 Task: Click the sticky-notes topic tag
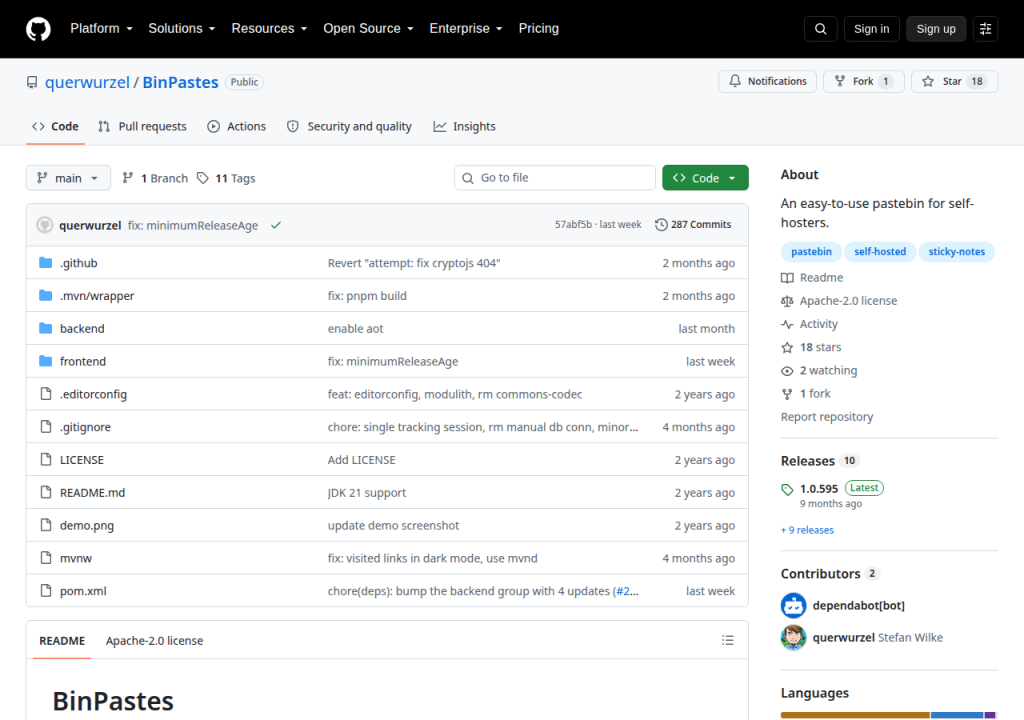[x=957, y=252]
